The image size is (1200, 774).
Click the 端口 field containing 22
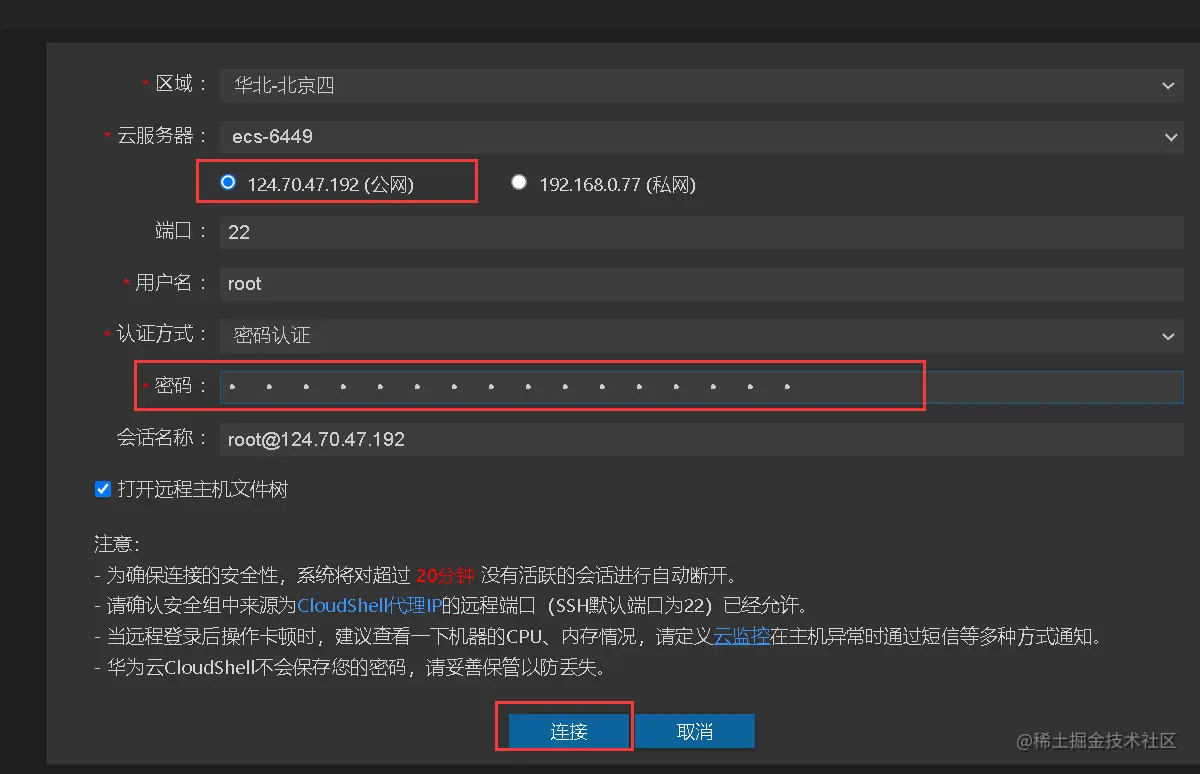[702, 232]
